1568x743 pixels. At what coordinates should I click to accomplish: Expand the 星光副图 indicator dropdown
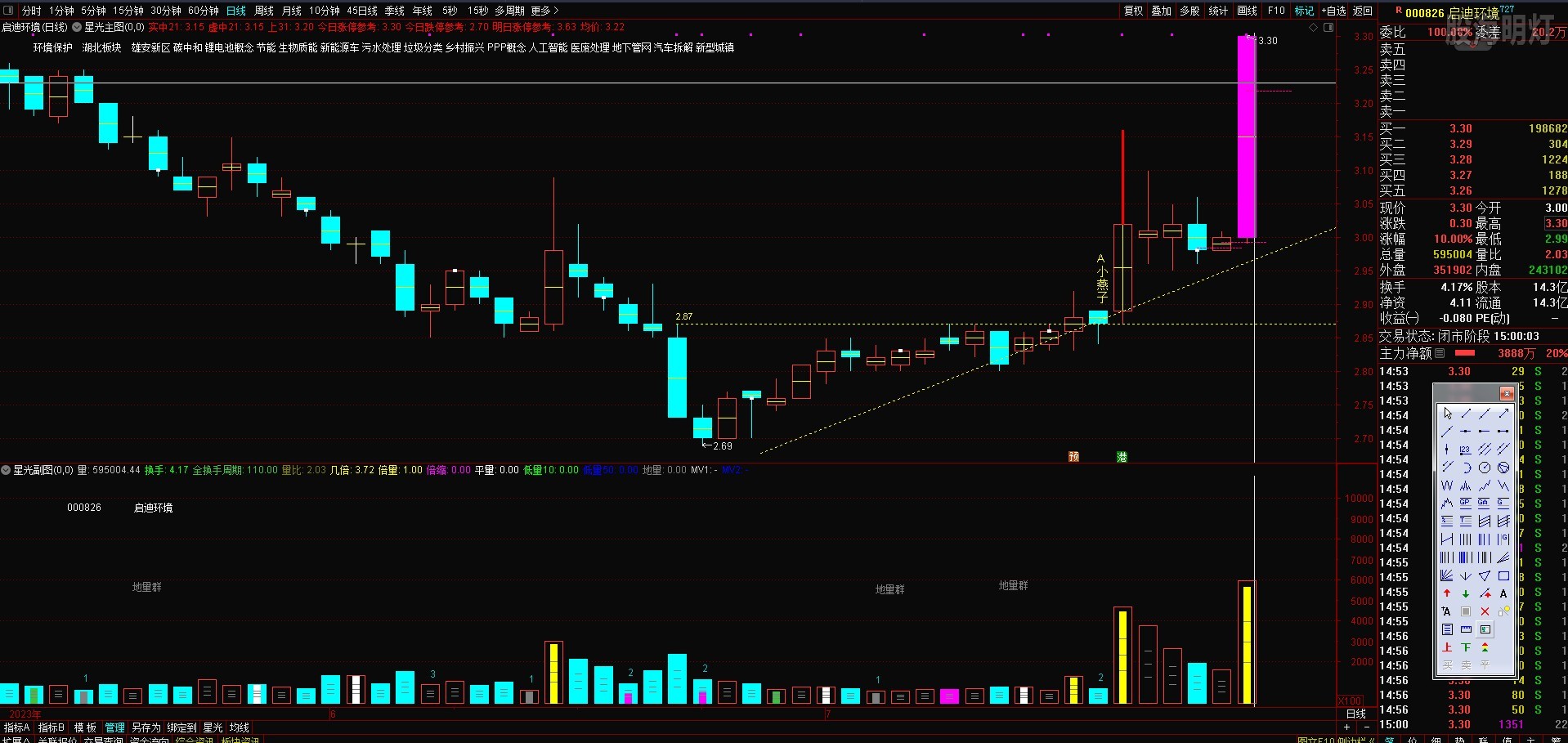coord(6,470)
